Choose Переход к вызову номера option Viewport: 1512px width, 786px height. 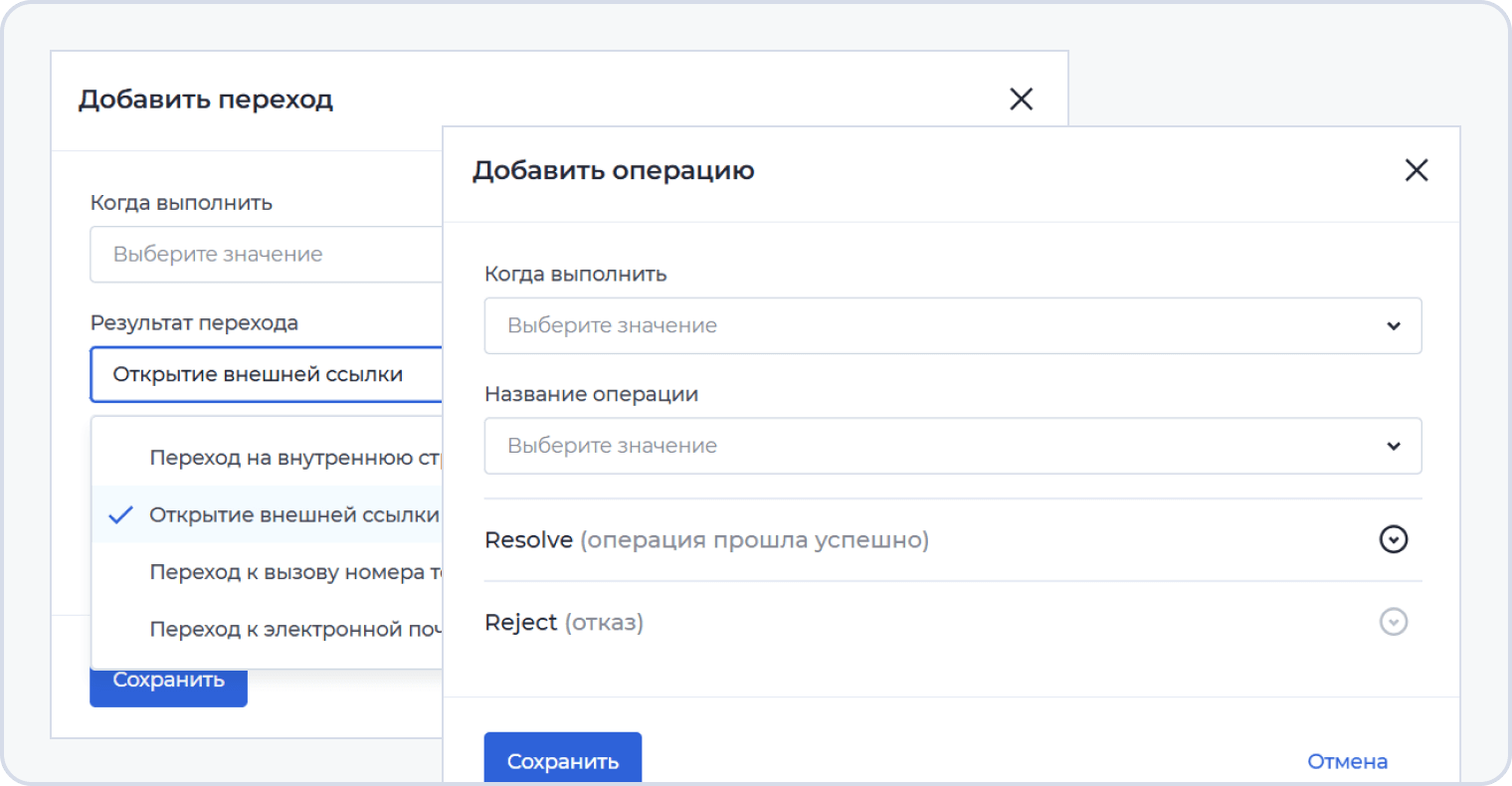294,572
